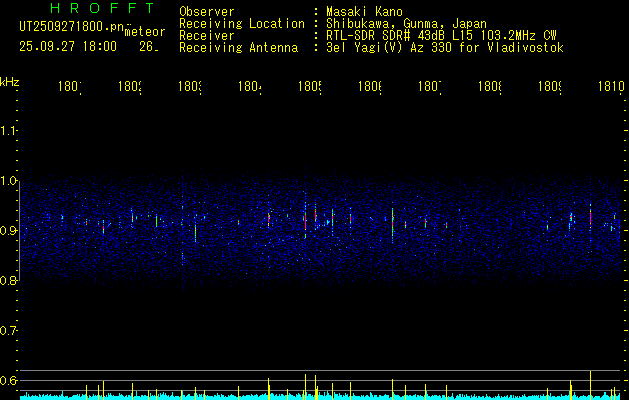Click the 0.8 kHz axis label

[9, 280]
